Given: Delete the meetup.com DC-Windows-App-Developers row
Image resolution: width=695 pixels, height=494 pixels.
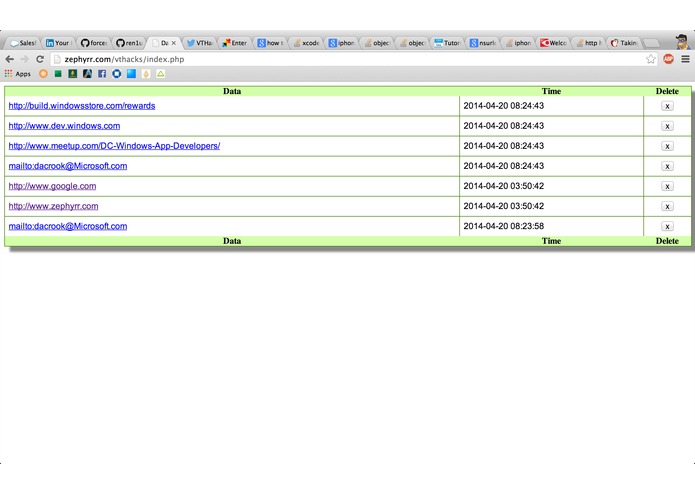Looking at the screenshot, I should click(667, 146).
